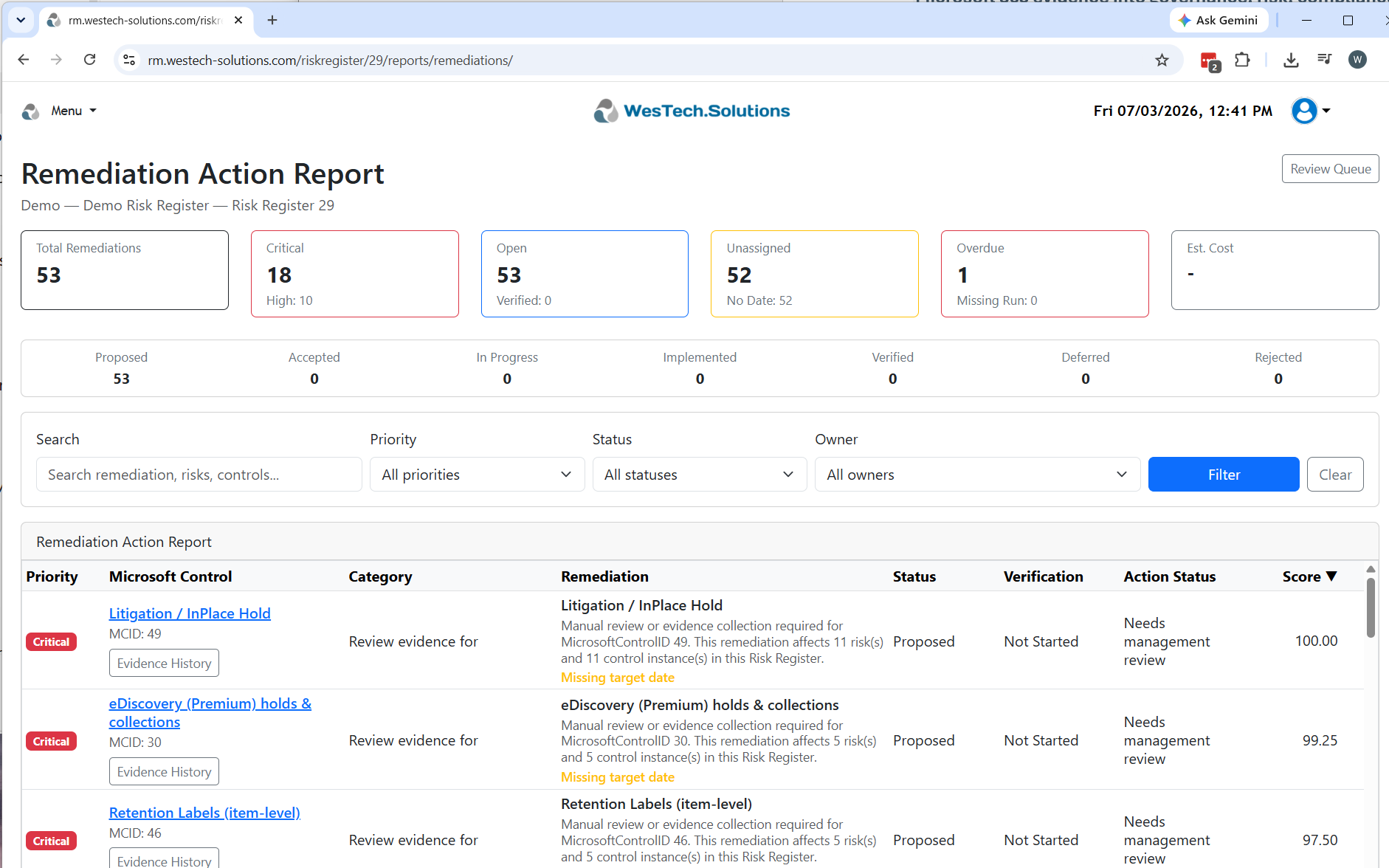This screenshot has height=868, width=1389.
Task: Click the browser back arrow
Action: pyautogui.click(x=24, y=60)
